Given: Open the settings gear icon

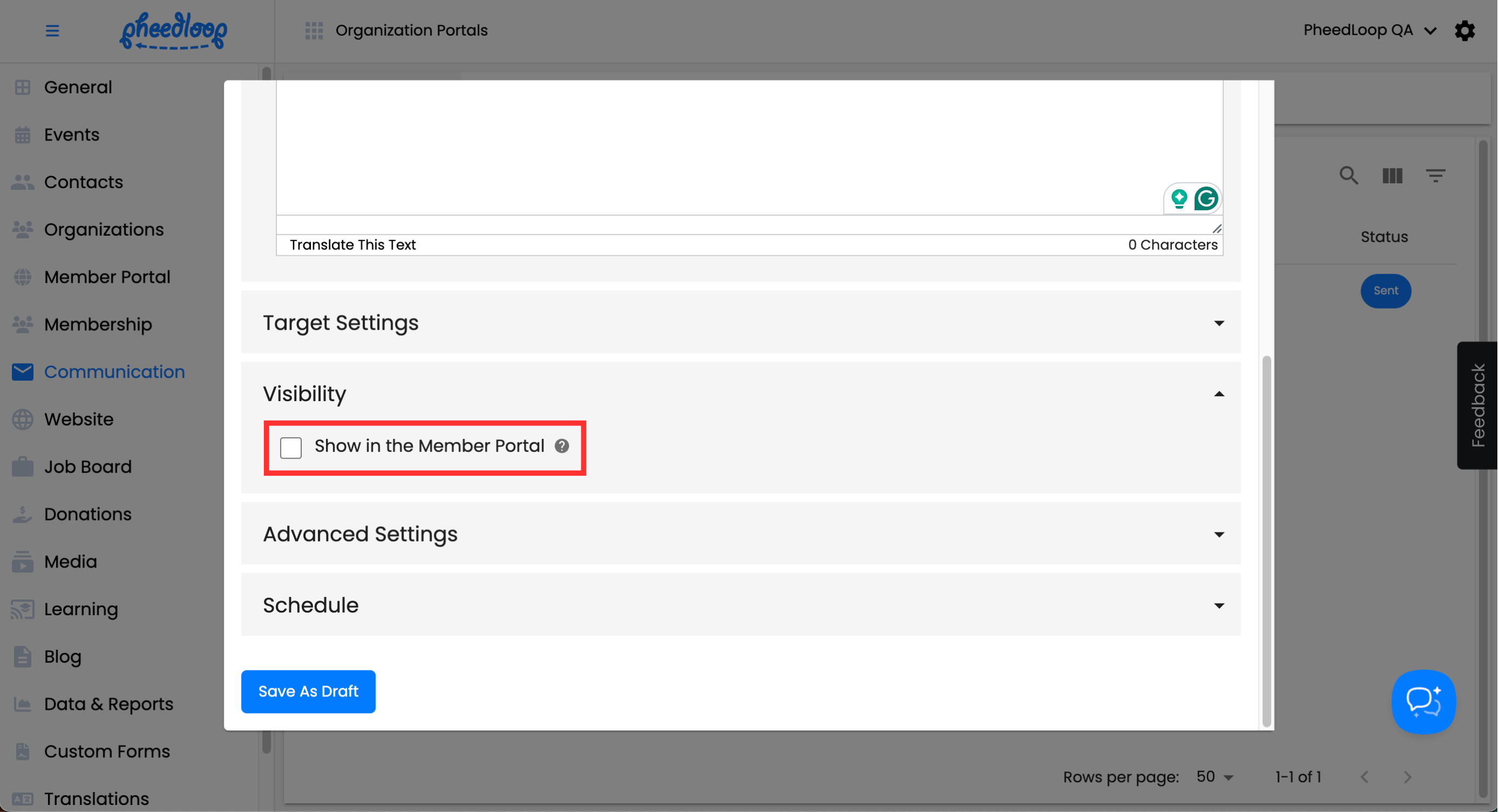Looking at the screenshot, I should click(x=1465, y=30).
